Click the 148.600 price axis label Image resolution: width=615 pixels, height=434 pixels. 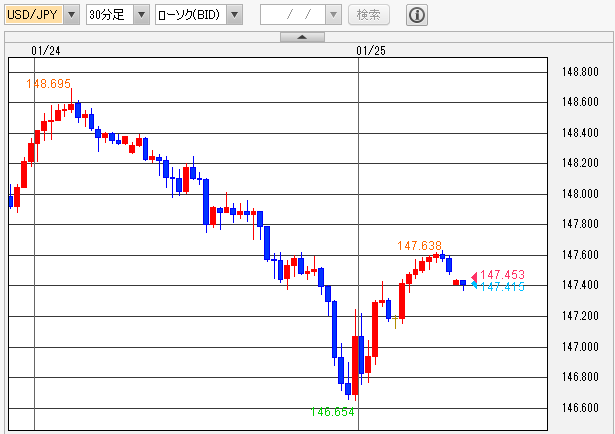(x=580, y=102)
